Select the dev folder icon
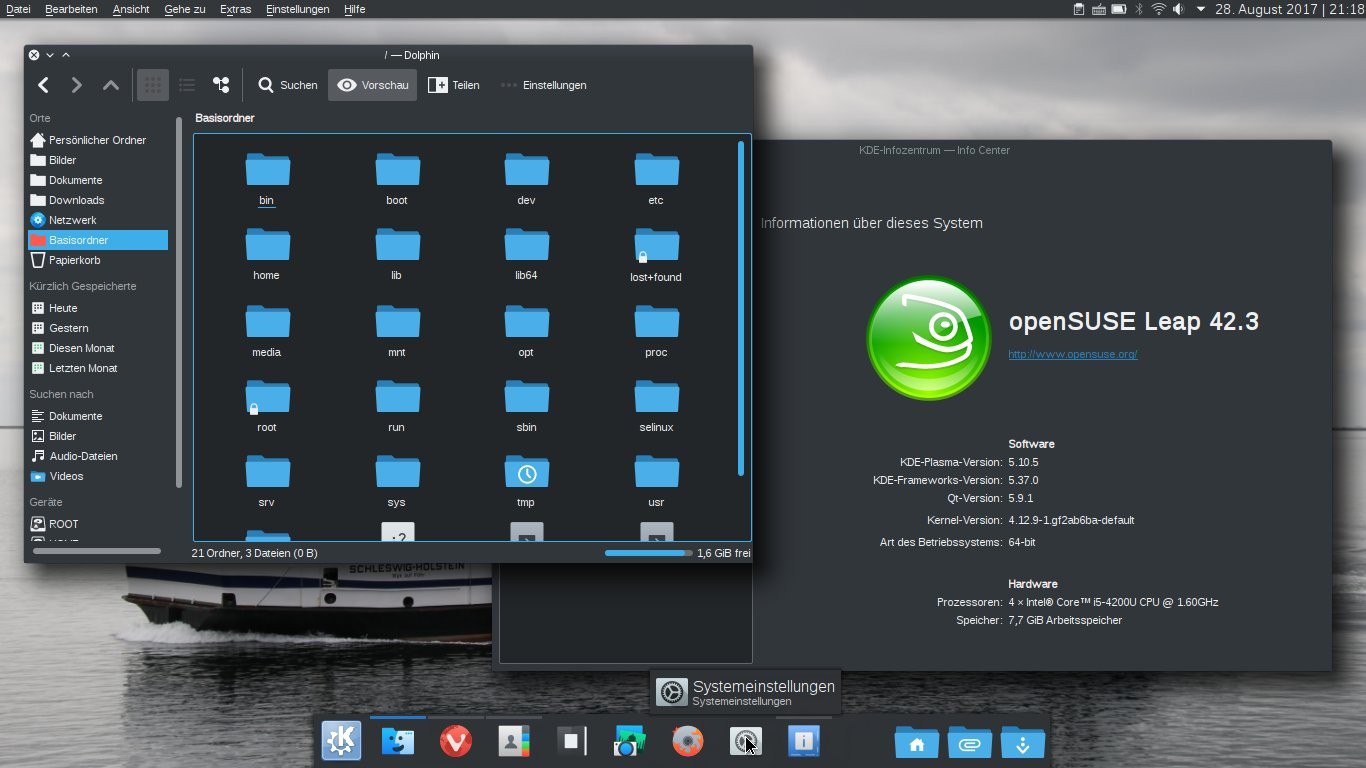The height and width of the screenshot is (768, 1366). click(527, 169)
